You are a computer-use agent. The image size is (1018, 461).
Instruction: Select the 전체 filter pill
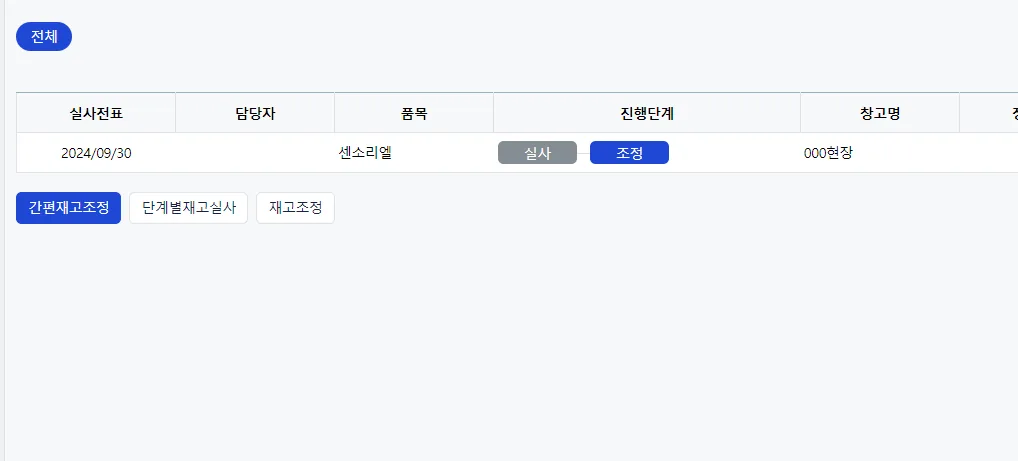43,36
